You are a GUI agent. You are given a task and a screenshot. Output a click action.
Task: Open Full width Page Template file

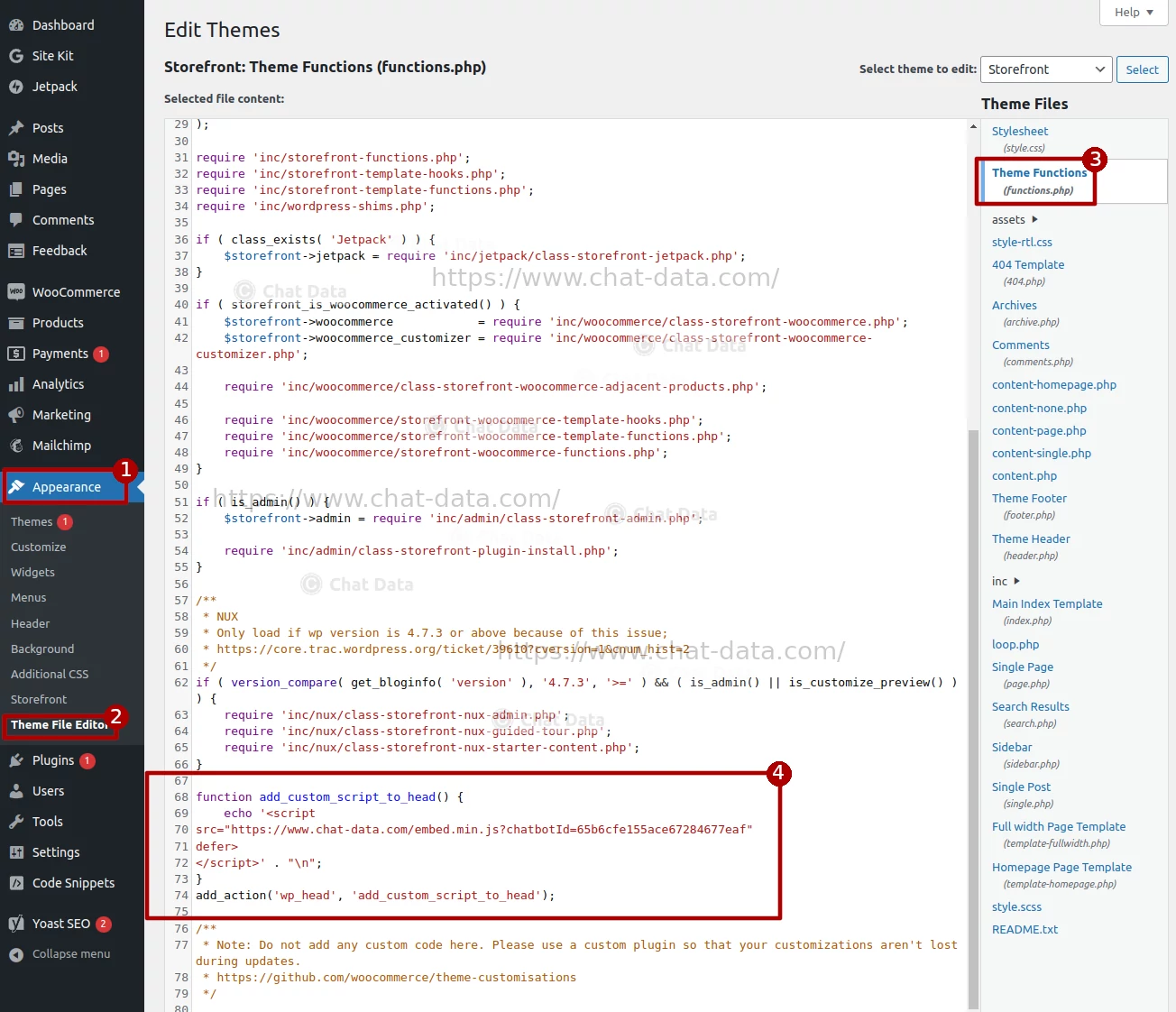coord(1059,834)
